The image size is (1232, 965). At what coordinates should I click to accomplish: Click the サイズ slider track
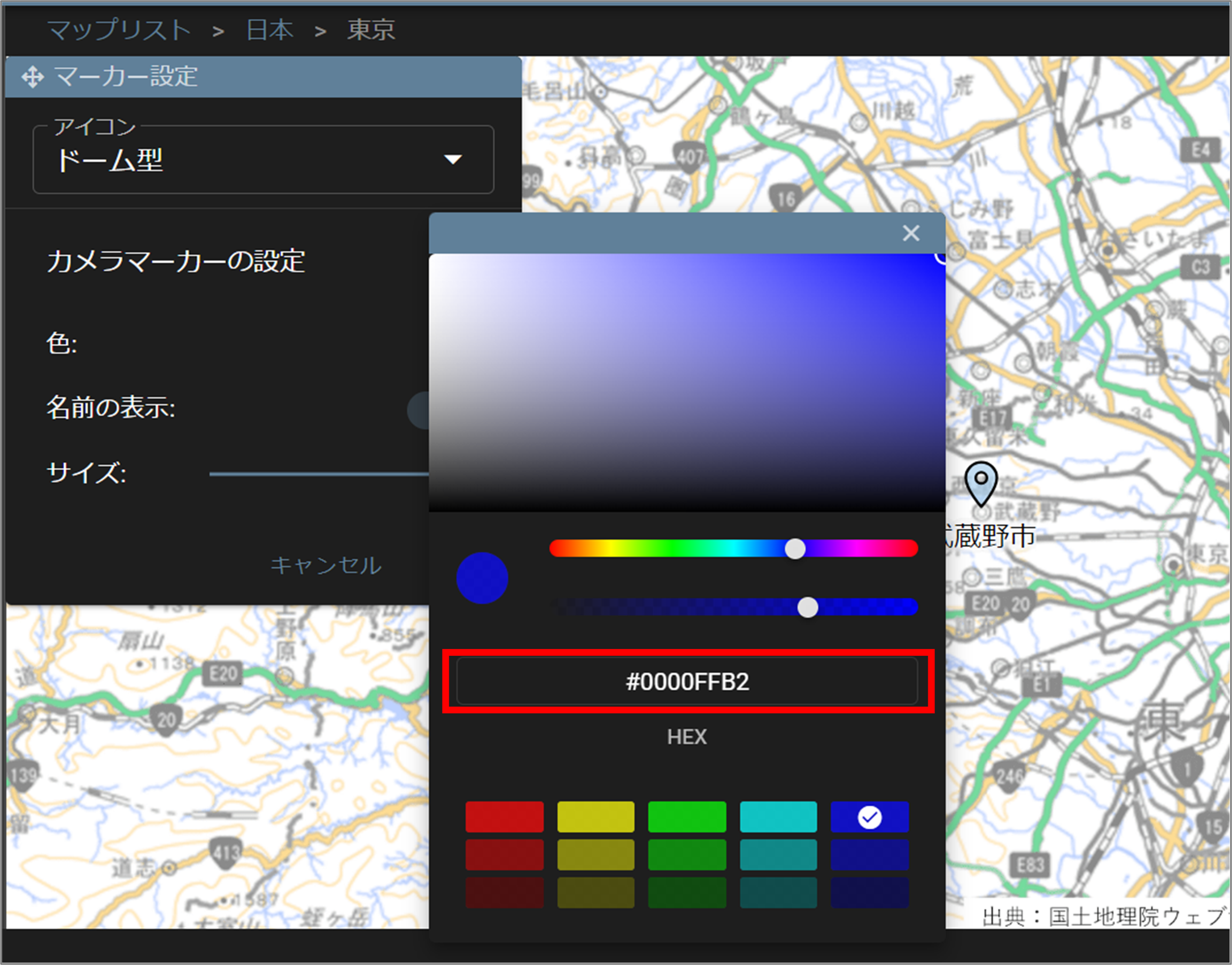[319, 473]
